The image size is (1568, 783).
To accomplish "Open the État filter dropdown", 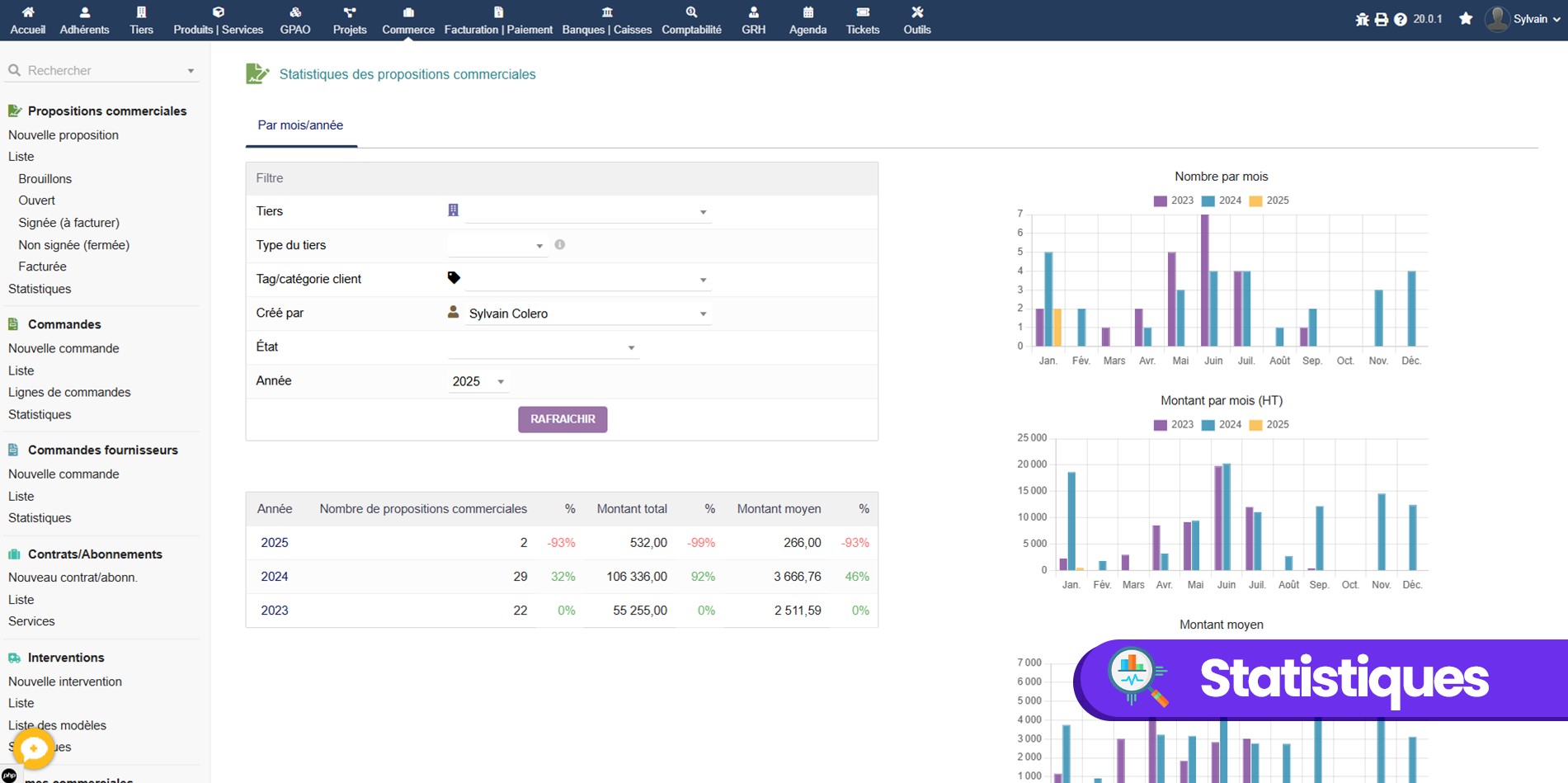I will coord(544,347).
